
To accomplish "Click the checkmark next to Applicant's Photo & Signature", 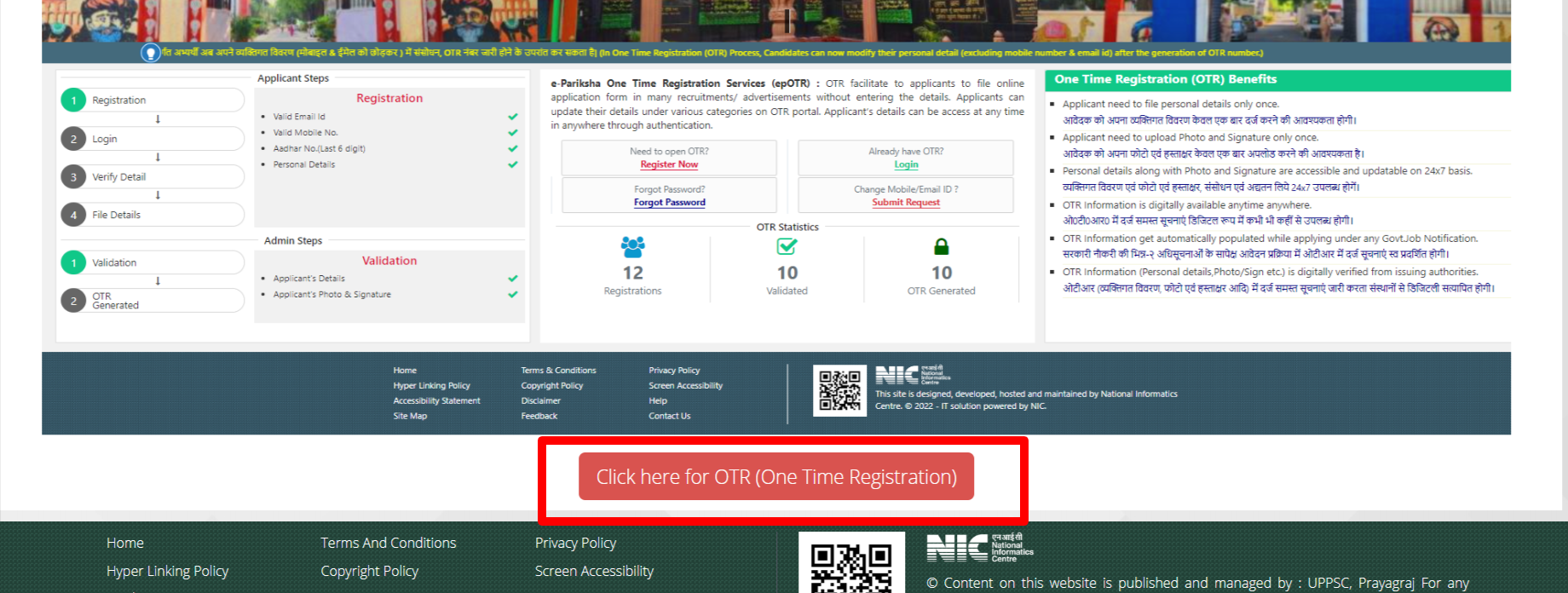I will point(513,295).
